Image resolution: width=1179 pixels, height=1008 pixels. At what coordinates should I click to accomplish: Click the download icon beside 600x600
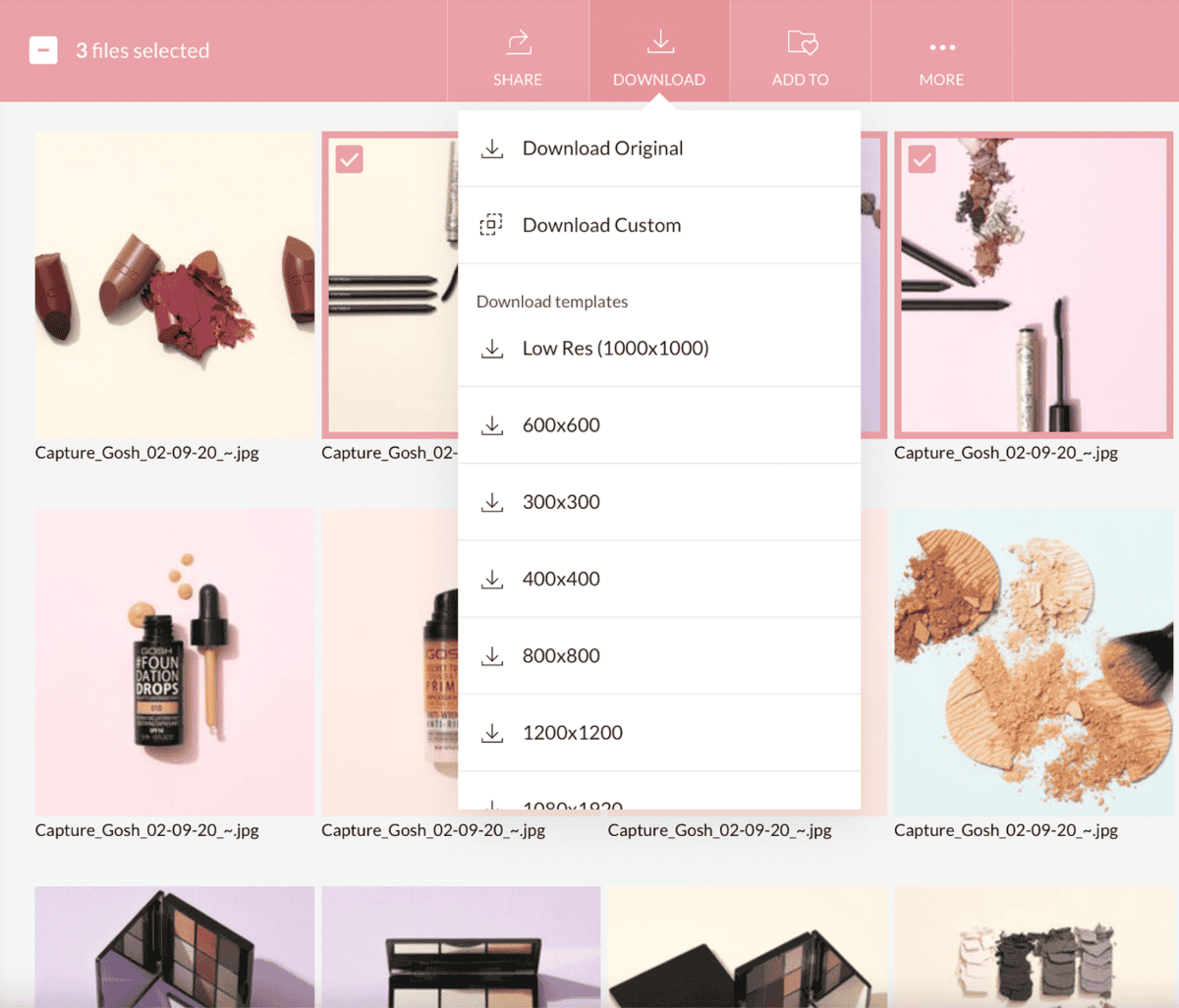[x=492, y=425]
